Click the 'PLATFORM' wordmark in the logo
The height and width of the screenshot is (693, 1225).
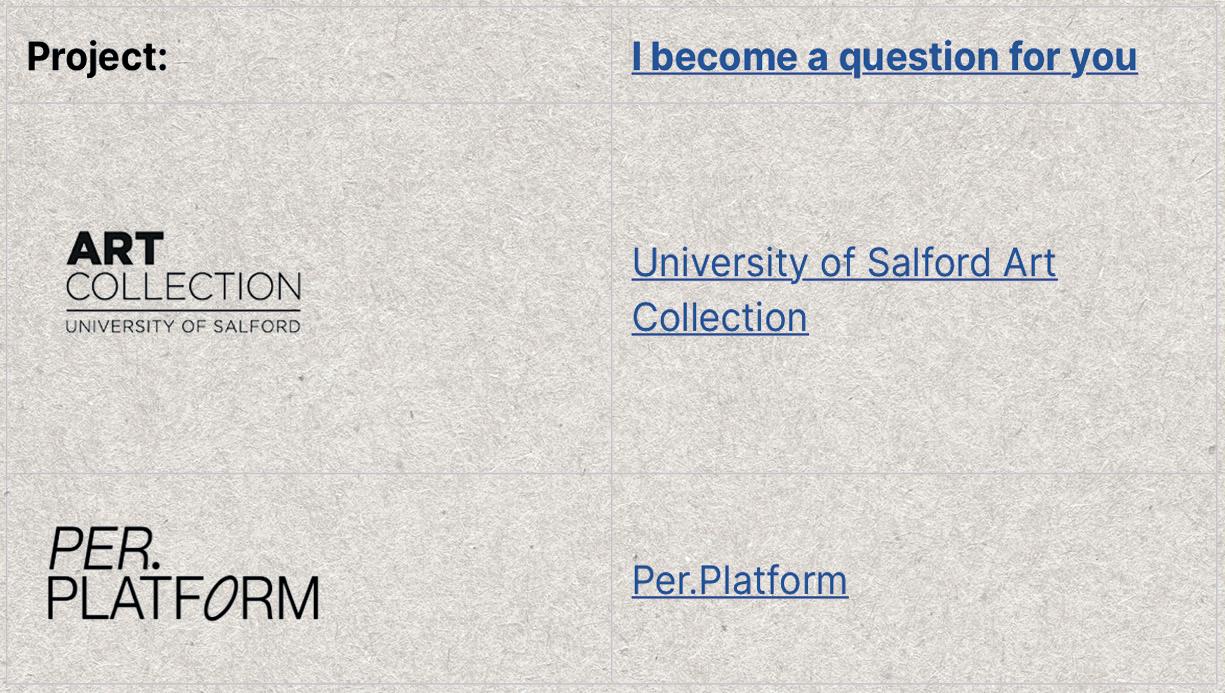[184, 598]
